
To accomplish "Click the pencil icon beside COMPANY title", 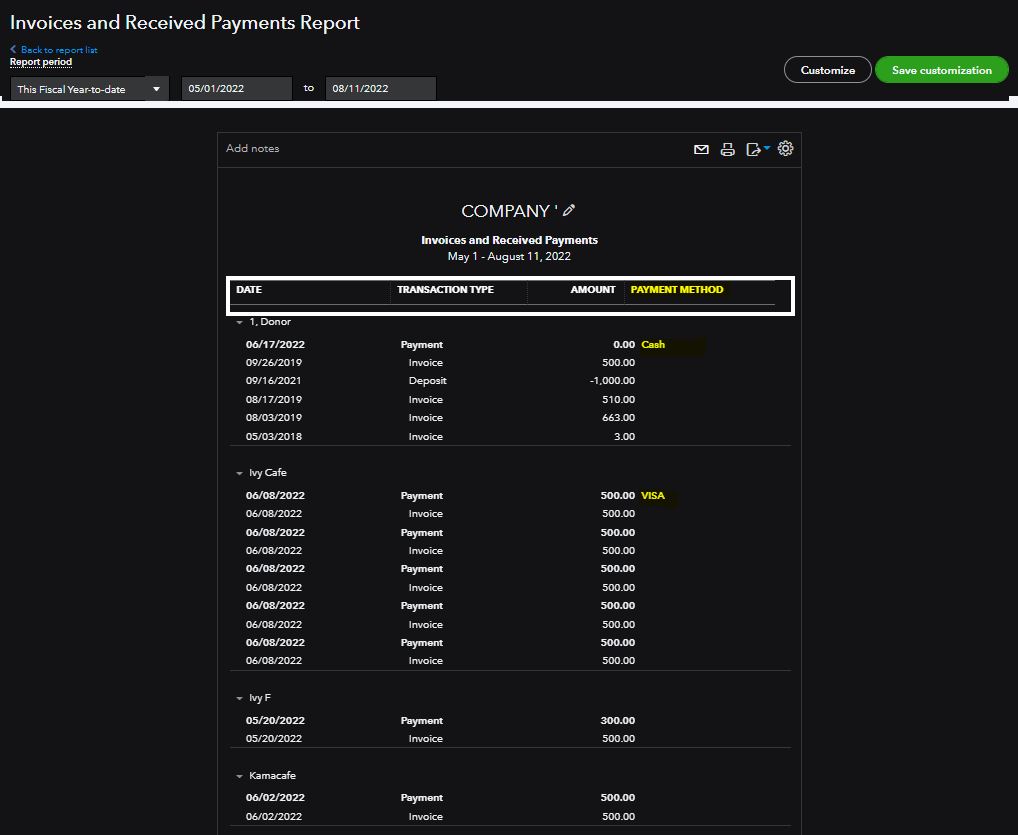I will coord(569,210).
